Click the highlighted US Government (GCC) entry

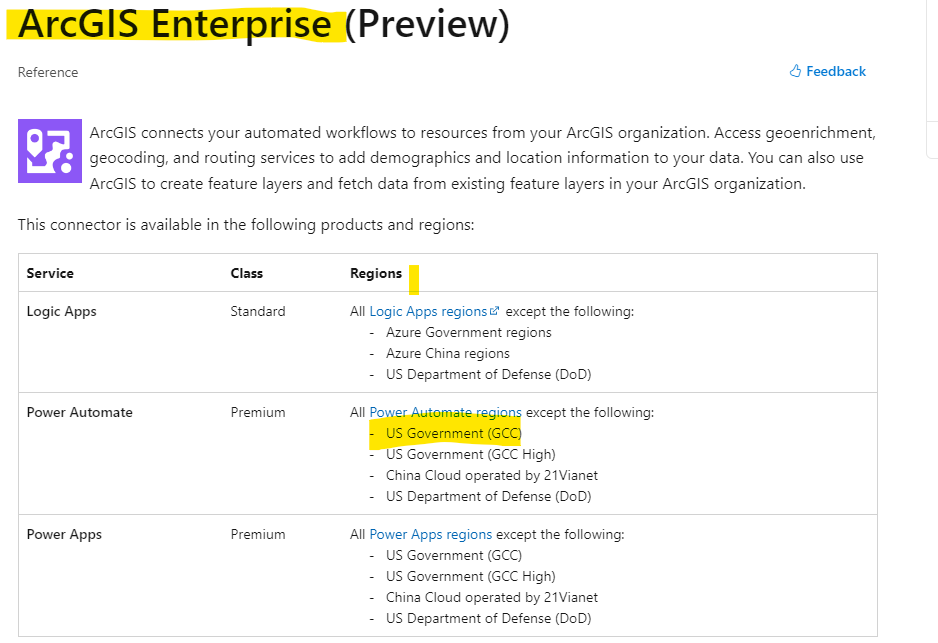[445, 433]
